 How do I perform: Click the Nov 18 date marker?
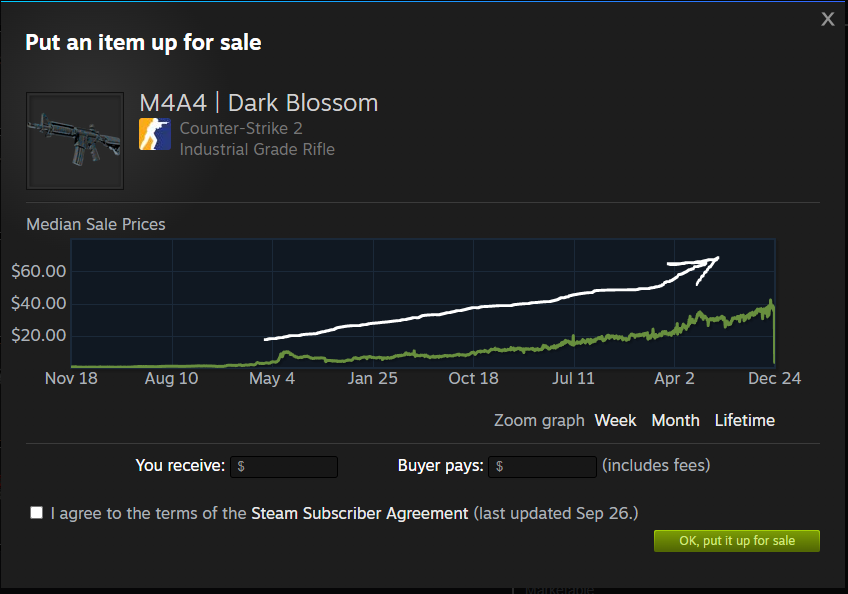point(71,378)
